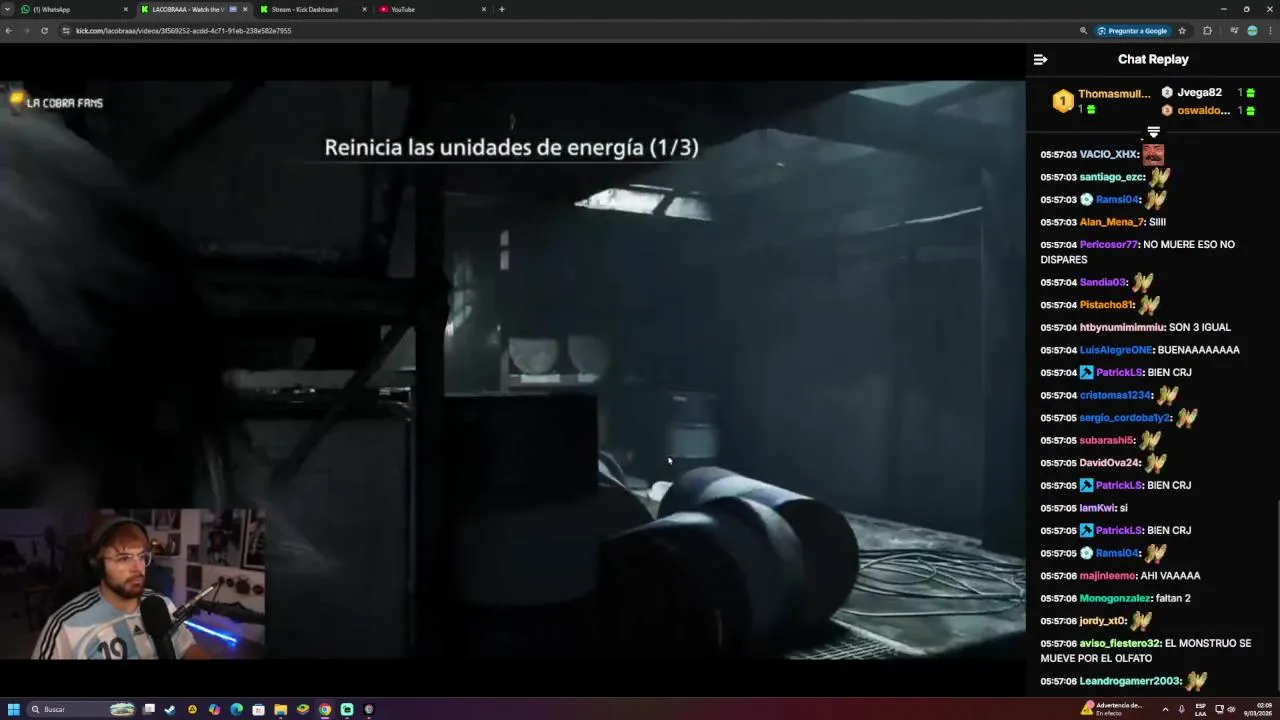Close the Kick Dashboard tab
This screenshot has width=1280, height=720.
coord(364,9)
